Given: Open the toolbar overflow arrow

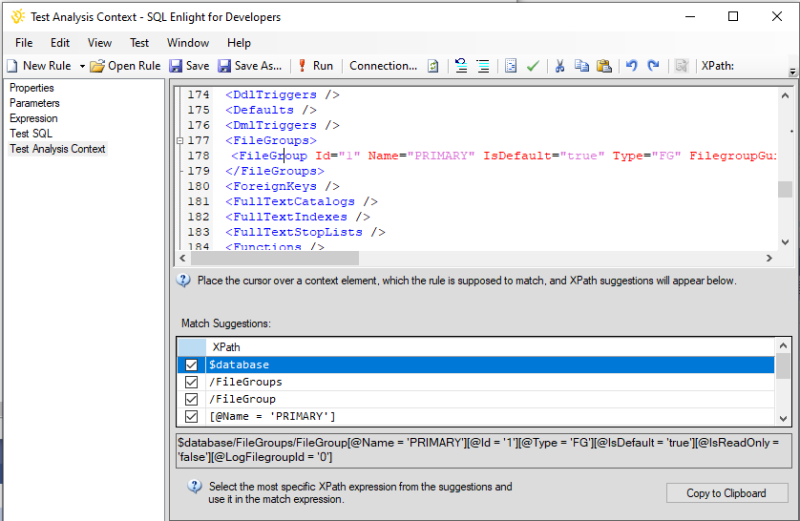Looking at the screenshot, I should coord(792,71).
